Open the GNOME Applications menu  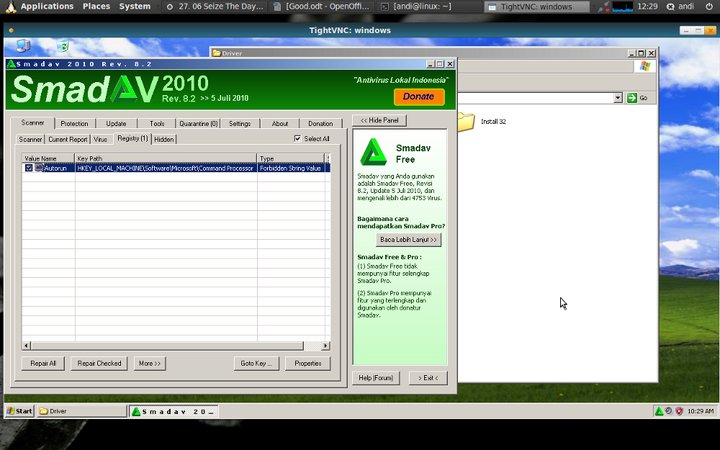(38, 6)
